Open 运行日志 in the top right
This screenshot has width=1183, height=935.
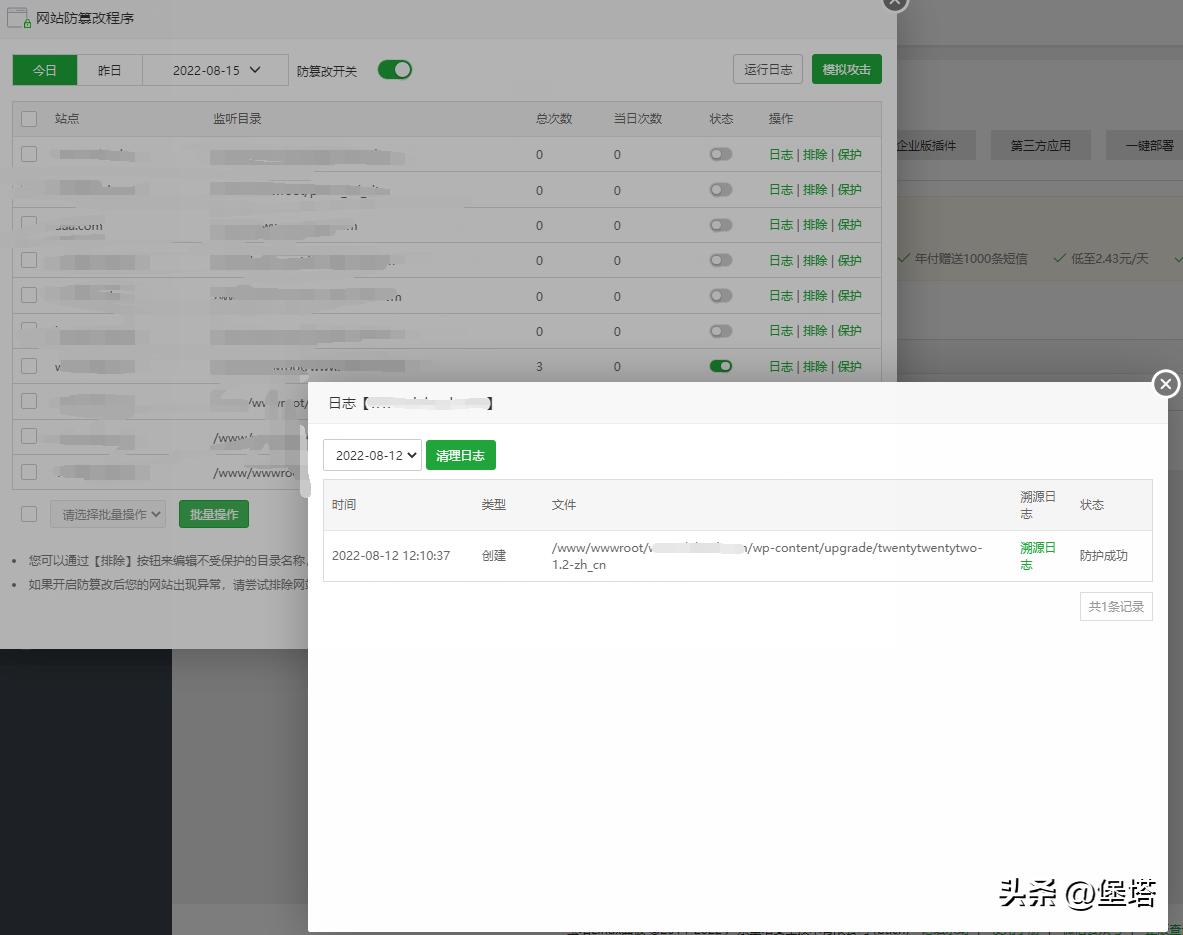[x=767, y=69]
